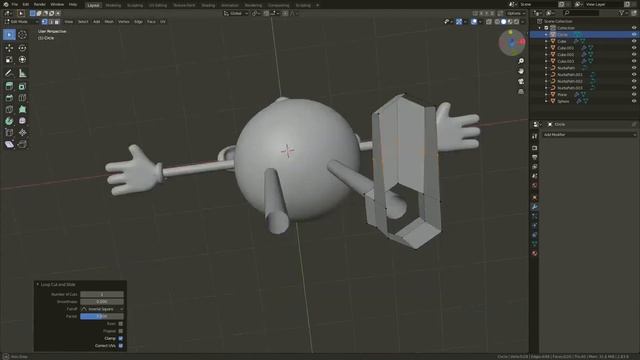Select the Rip Region tool

tap(22, 144)
